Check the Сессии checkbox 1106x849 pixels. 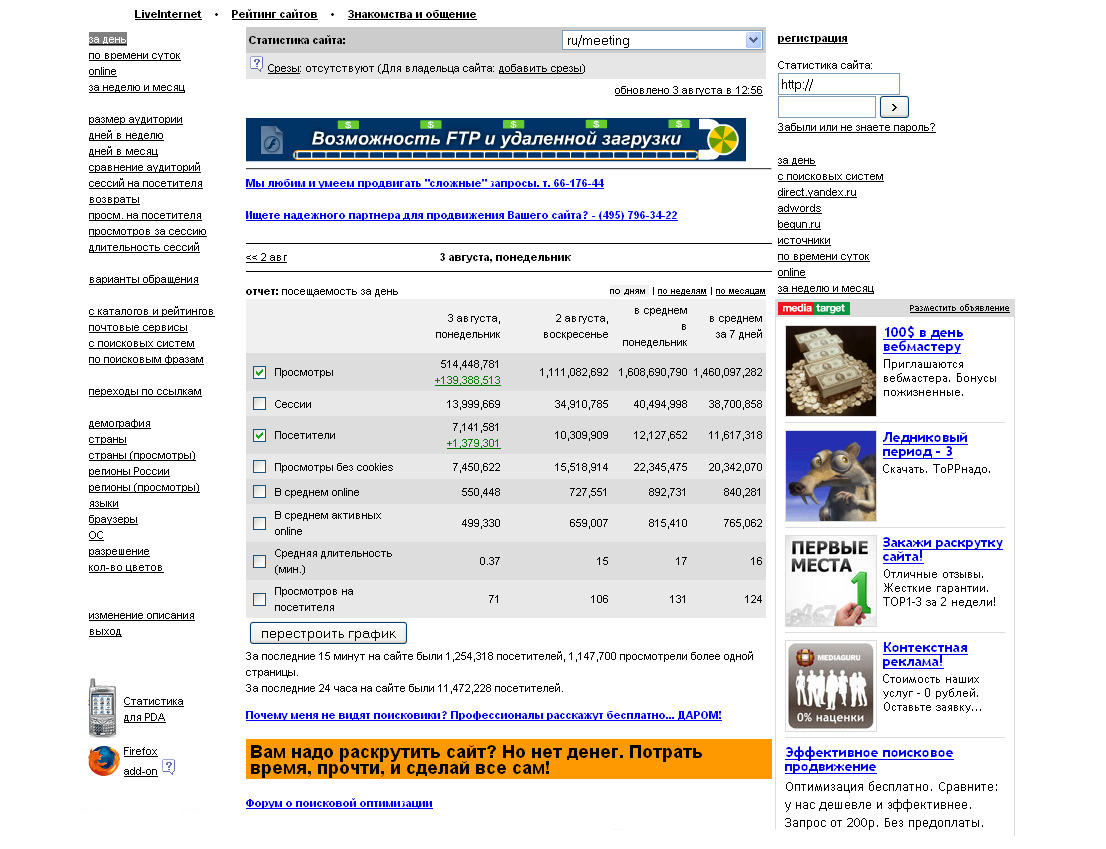pyautogui.click(x=260, y=404)
